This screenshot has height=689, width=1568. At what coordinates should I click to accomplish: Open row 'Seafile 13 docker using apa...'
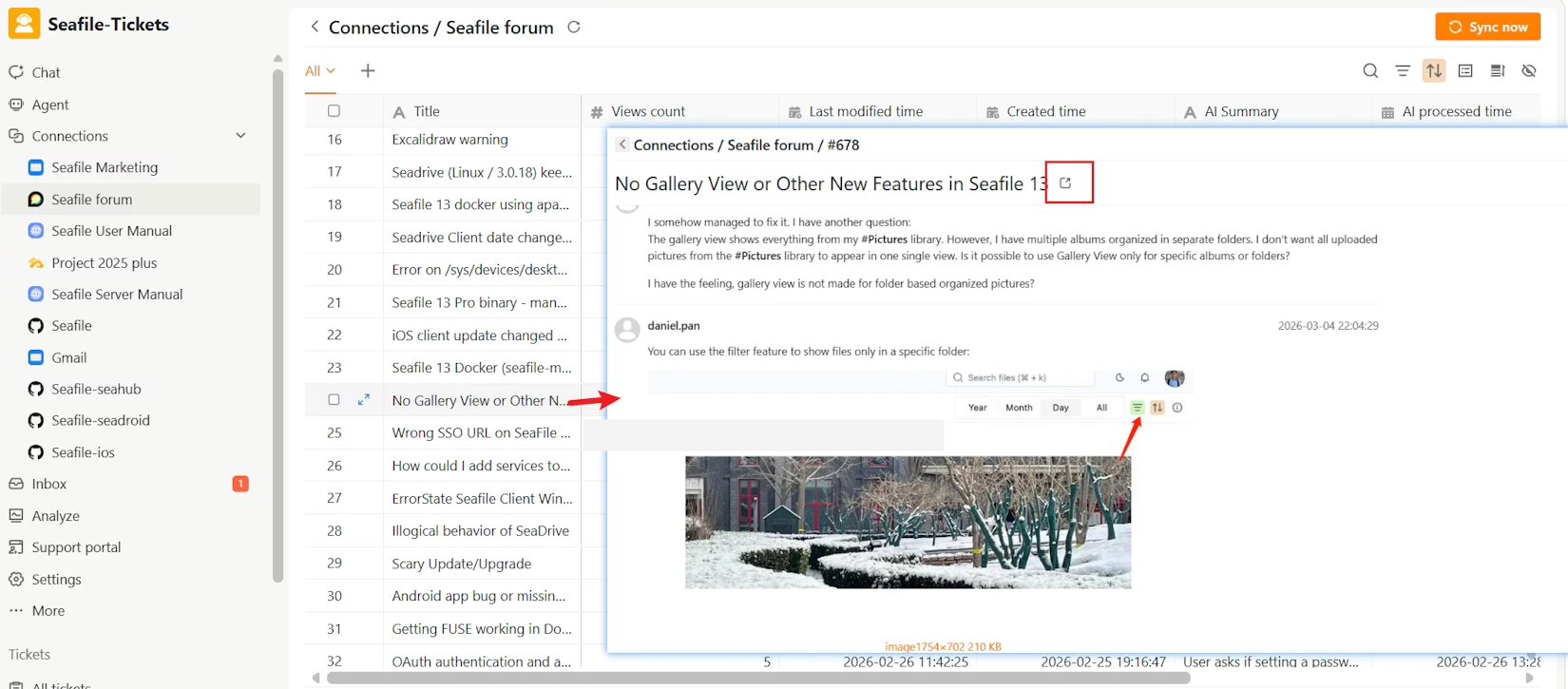(481, 204)
